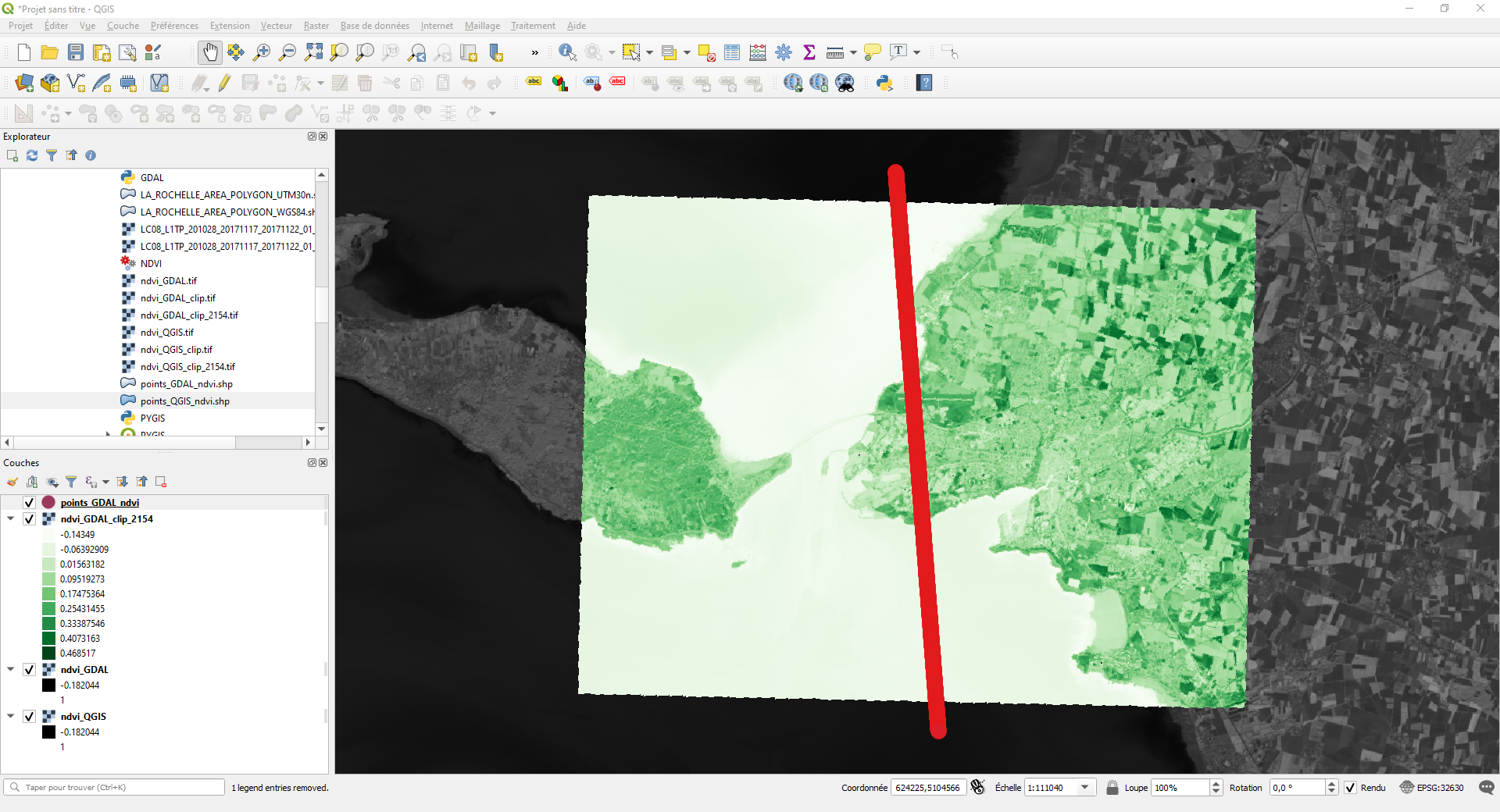Image resolution: width=1500 pixels, height=812 pixels.
Task: Open Explorateur info widget icon
Action: point(91,155)
